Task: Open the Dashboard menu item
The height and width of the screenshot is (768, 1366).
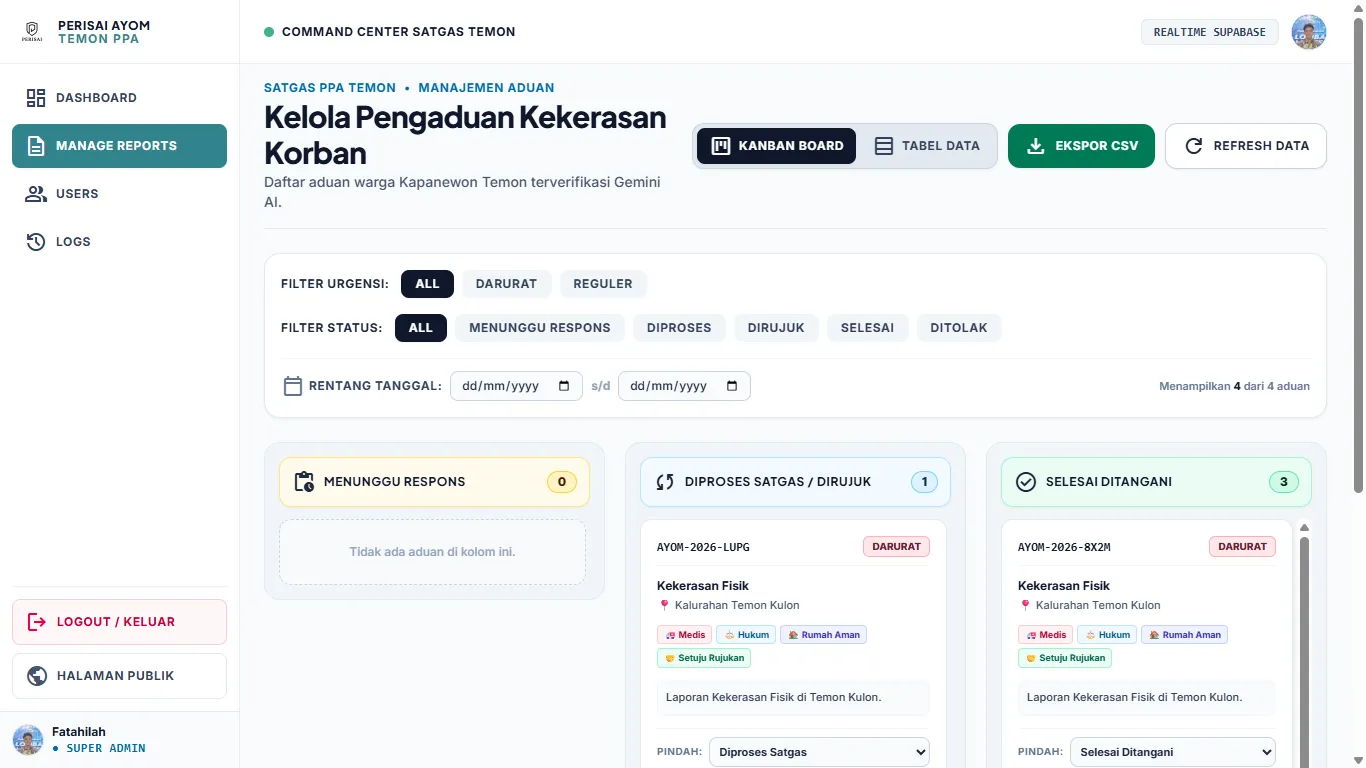Action: tap(119, 98)
